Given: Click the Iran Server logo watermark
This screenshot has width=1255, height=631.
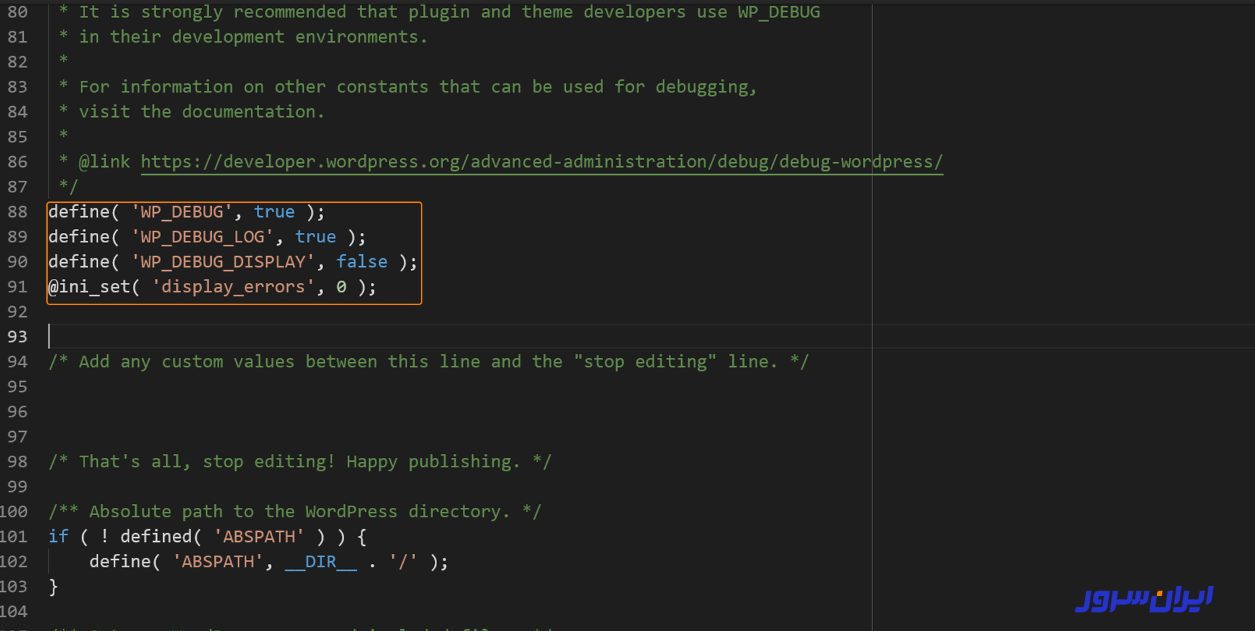Looking at the screenshot, I should [1143, 599].
